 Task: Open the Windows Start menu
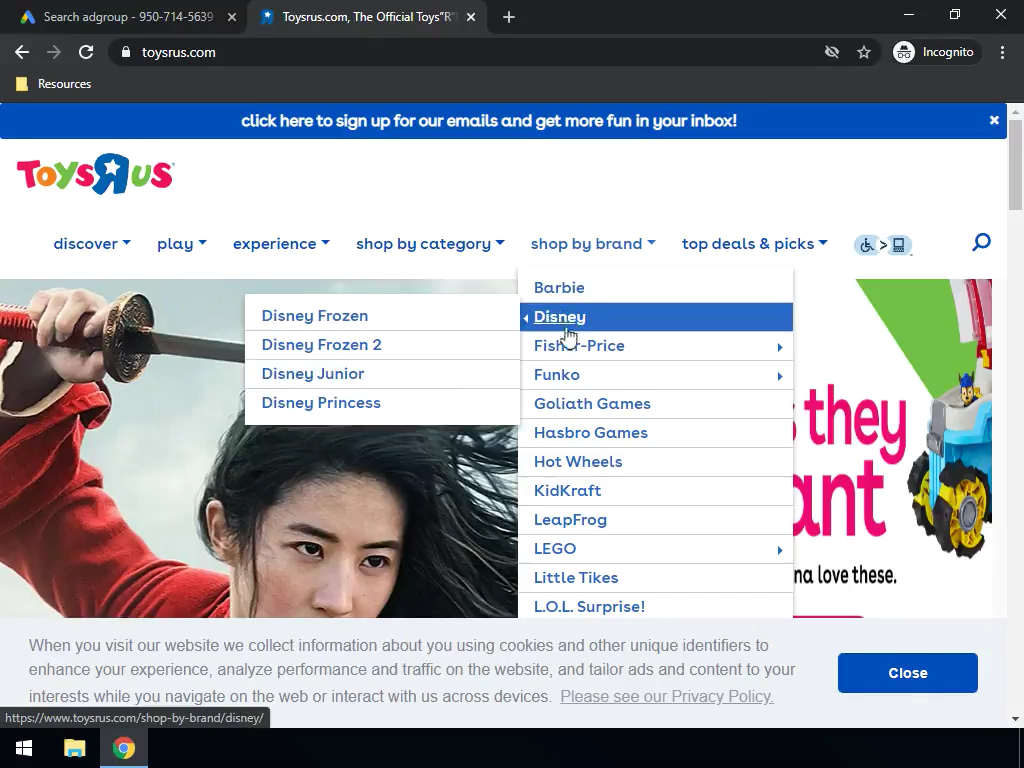pyautogui.click(x=24, y=748)
